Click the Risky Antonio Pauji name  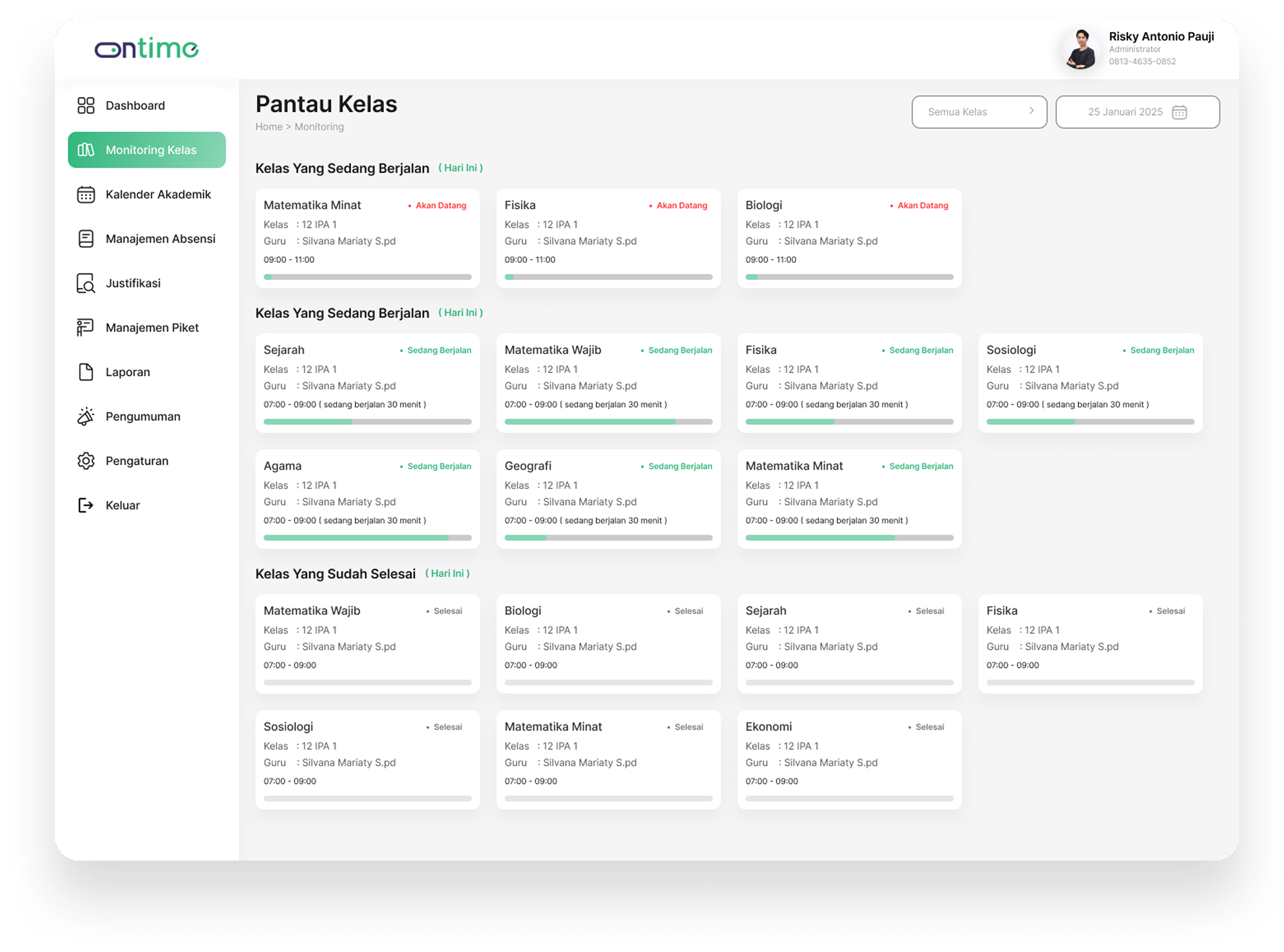point(1161,36)
